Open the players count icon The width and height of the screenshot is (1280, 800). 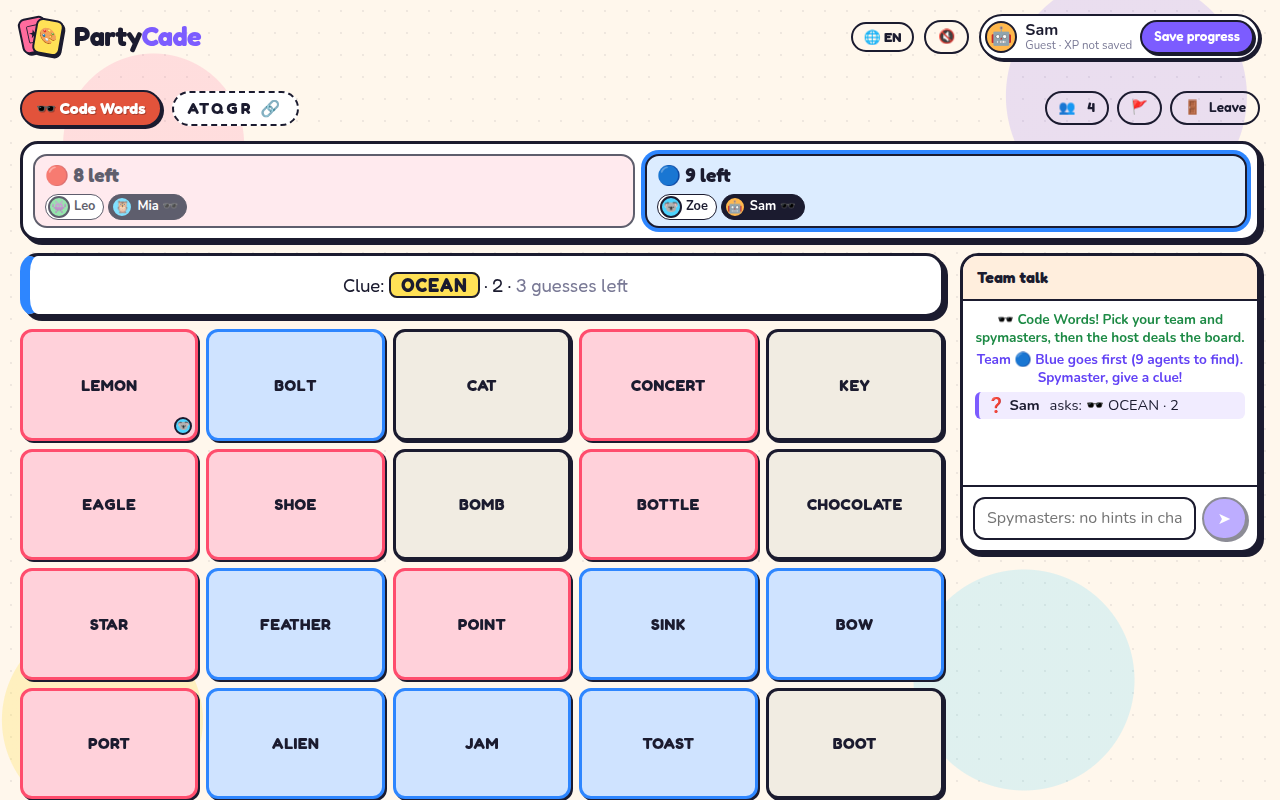coord(1077,108)
